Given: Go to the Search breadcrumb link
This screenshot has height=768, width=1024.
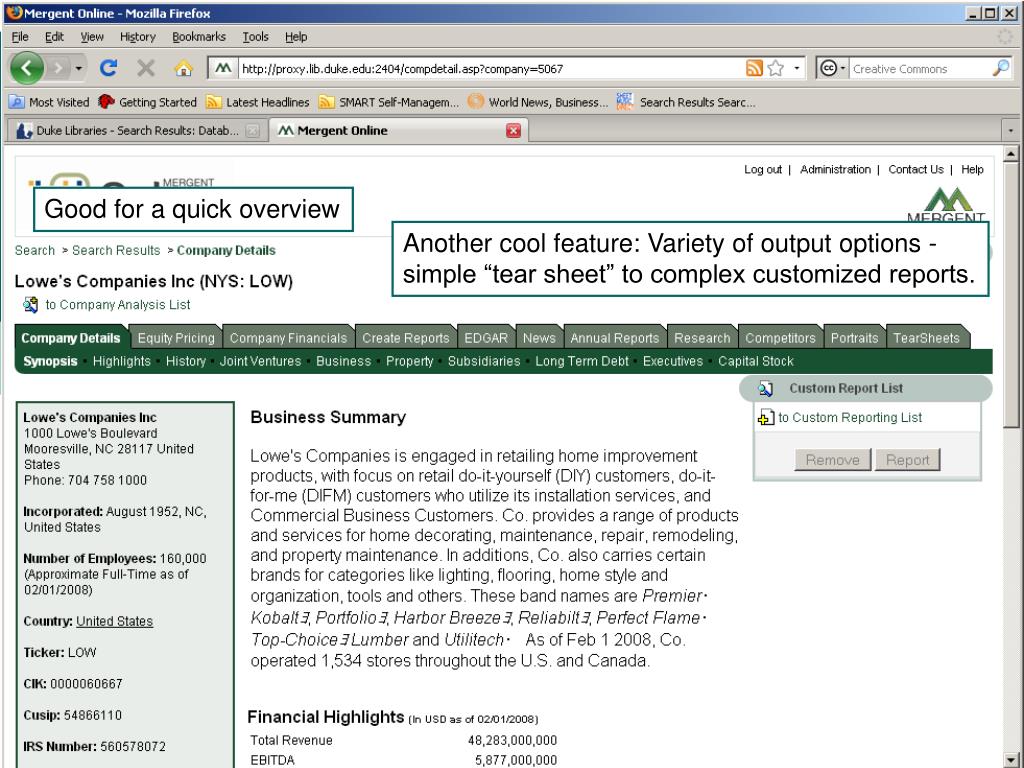Looking at the screenshot, I should [x=35, y=250].
